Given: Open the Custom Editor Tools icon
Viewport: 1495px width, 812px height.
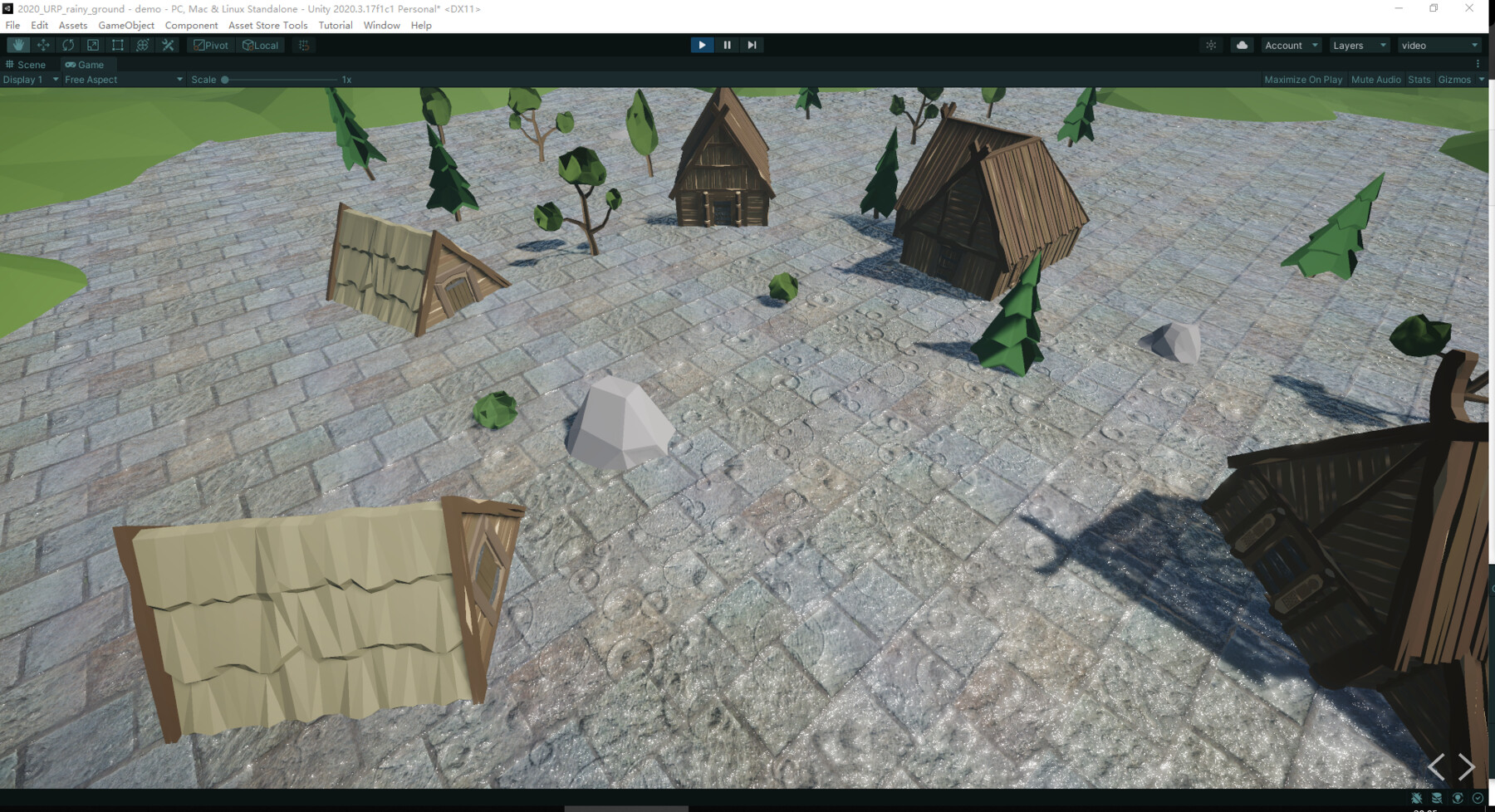Looking at the screenshot, I should [168, 45].
